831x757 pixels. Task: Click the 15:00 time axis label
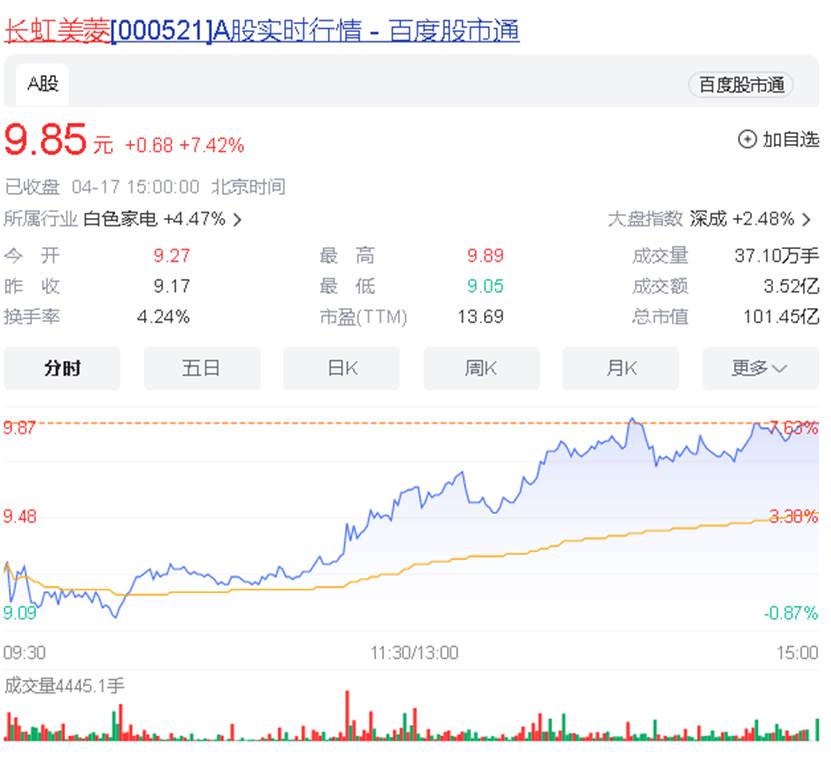click(798, 653)
